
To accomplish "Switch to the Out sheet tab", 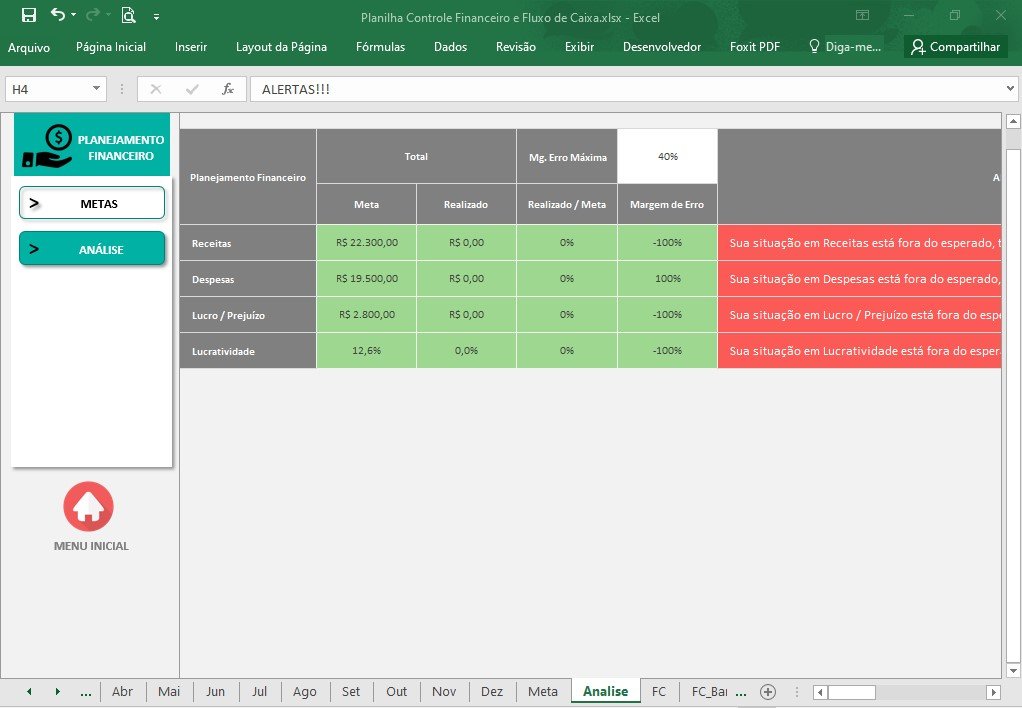I will (396, 692).
